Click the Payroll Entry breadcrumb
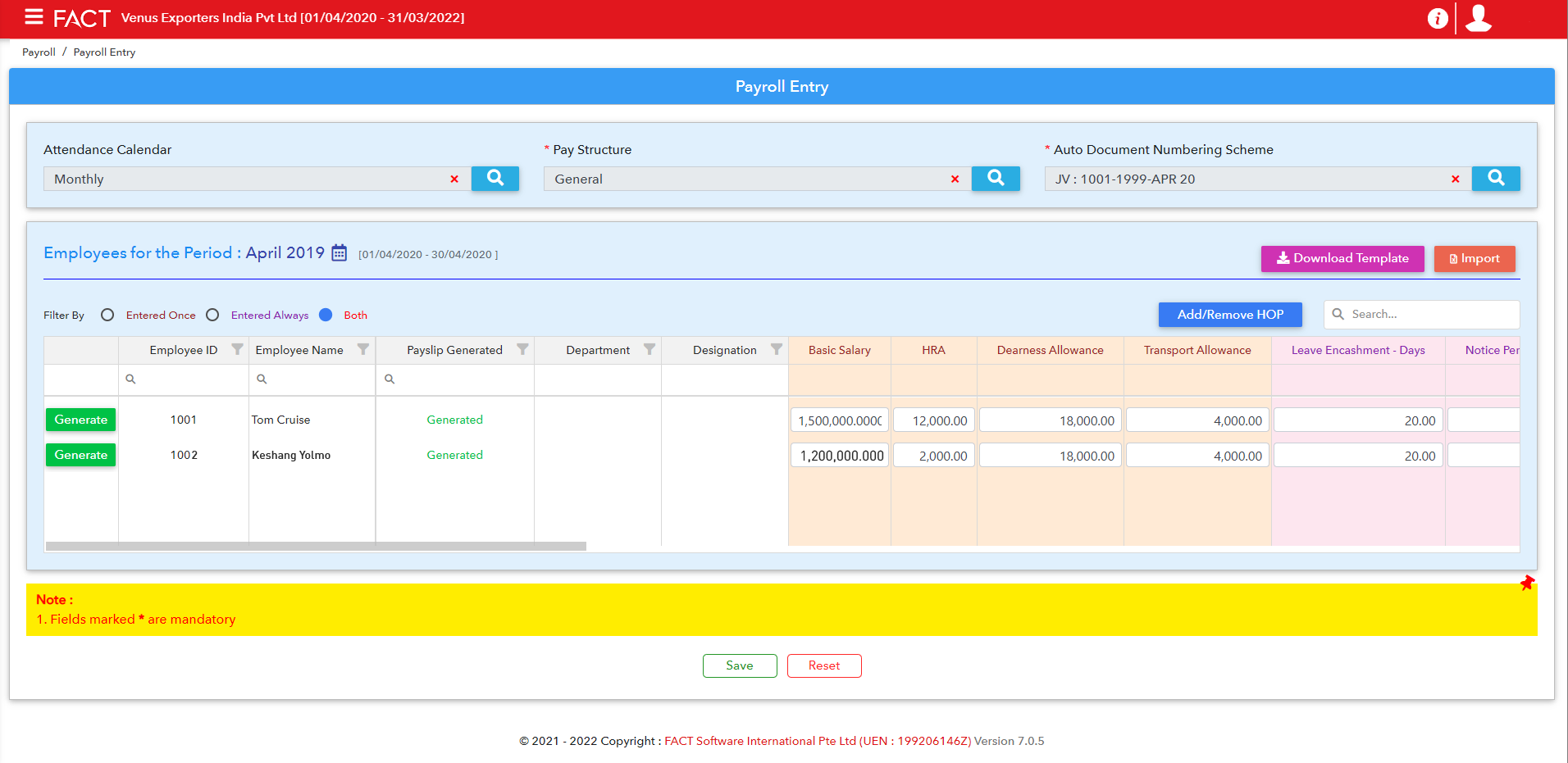 click(x=104, y=52)
